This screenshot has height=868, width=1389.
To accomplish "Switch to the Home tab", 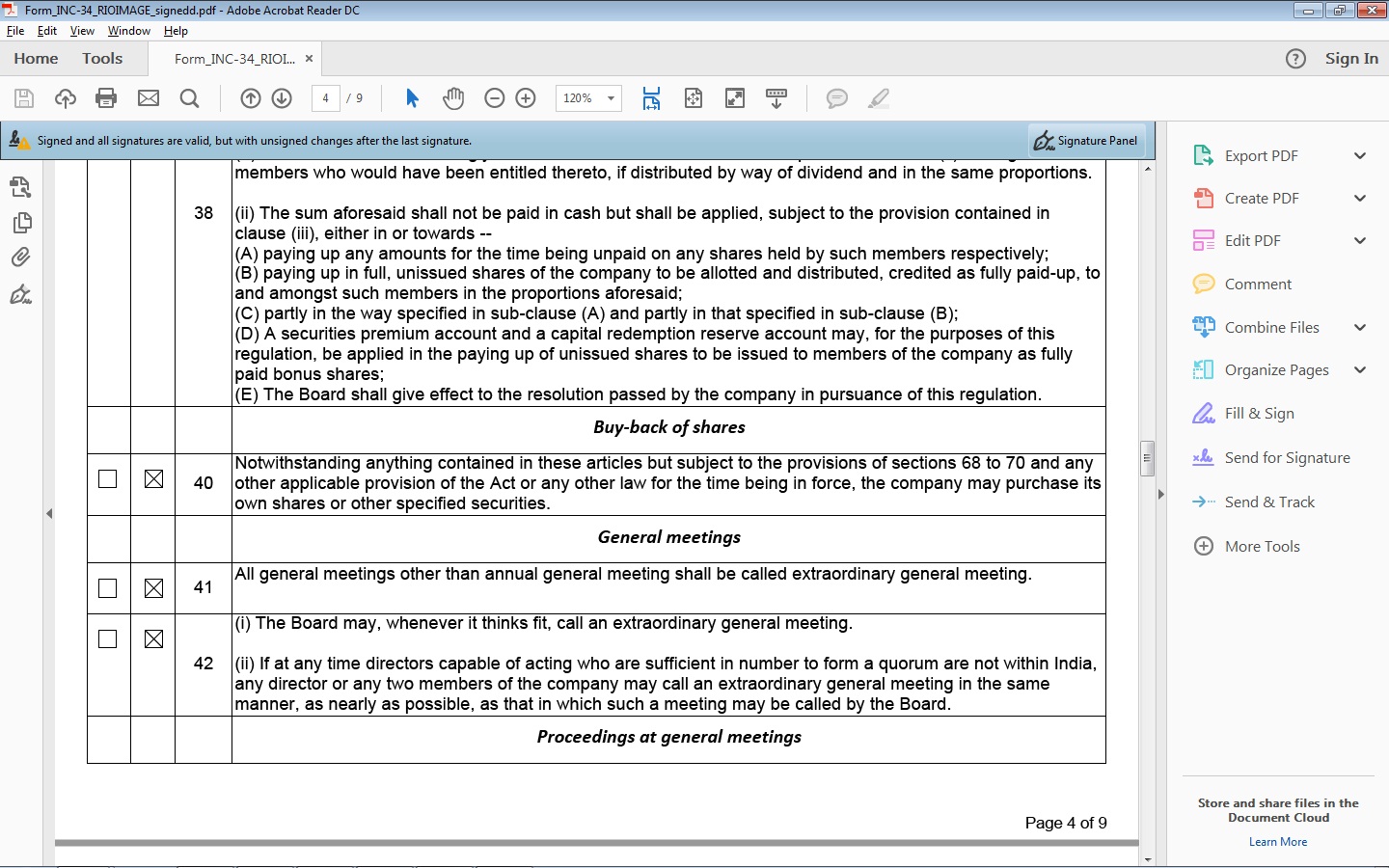I will (x=36, y=58).
